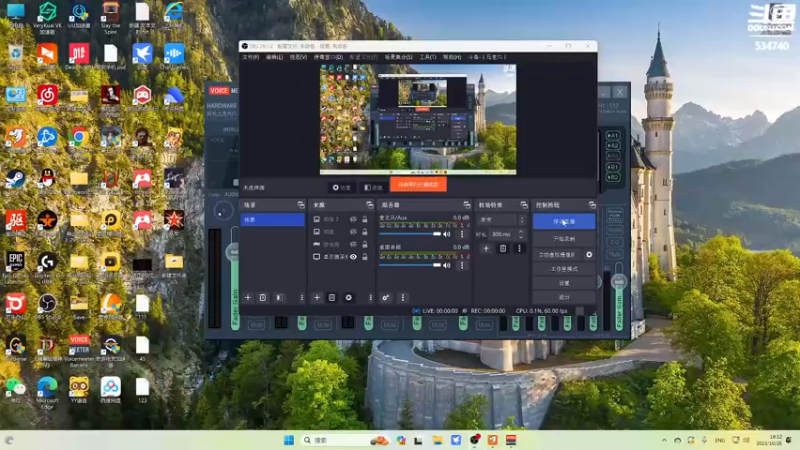Image resolution: width=800 pixels, height=450 pixels.
Task: Add a transition with the plus icon in Scene Transitions
Action: click(486, 248)
